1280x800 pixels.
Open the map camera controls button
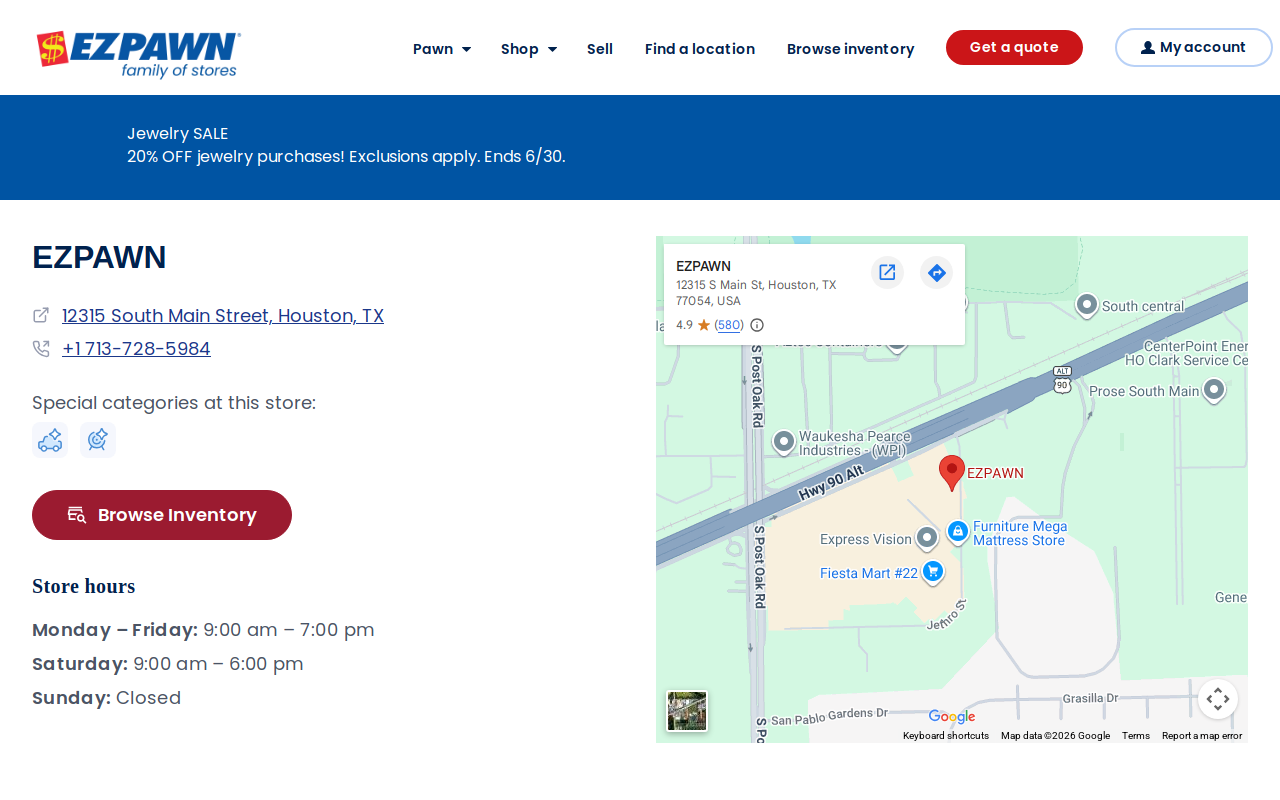[x=1218, y=699]
